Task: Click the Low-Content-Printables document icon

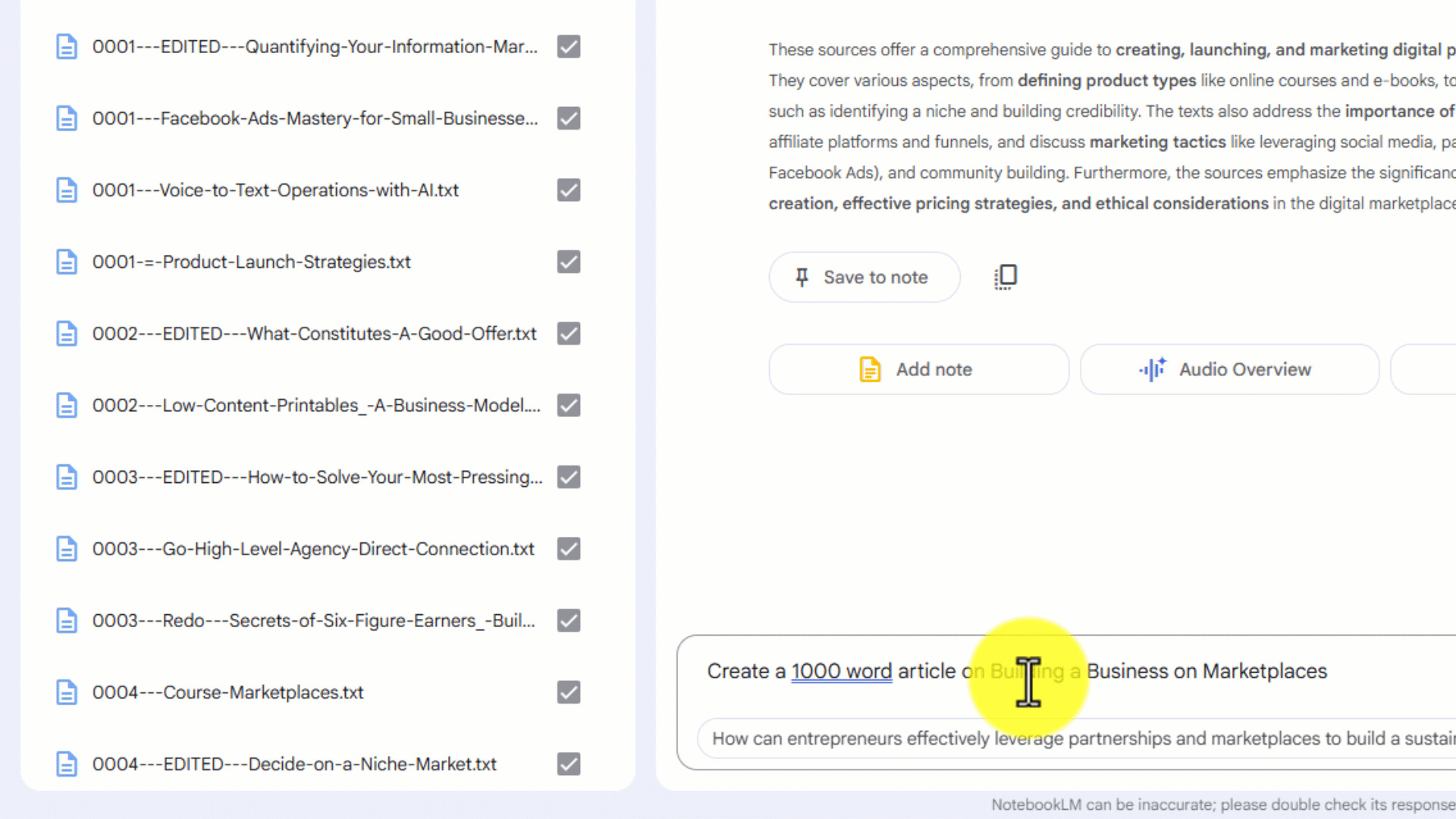Action: [67, 406]
